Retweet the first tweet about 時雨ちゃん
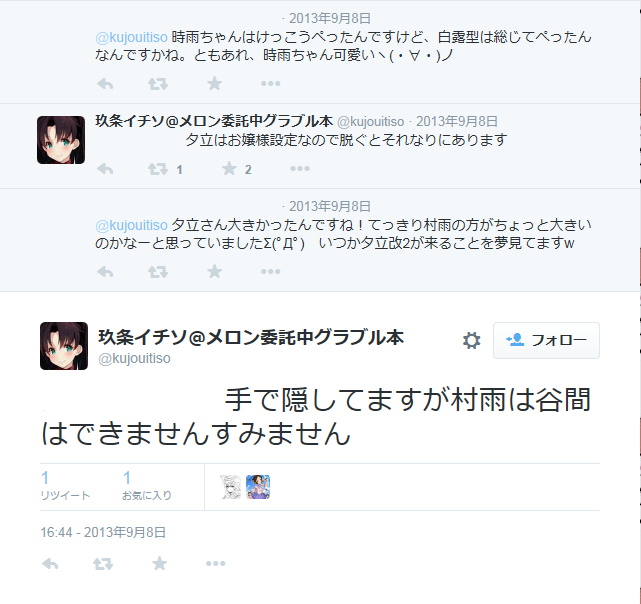The height and width of the screenshot is (604, 641). point(158,84)
